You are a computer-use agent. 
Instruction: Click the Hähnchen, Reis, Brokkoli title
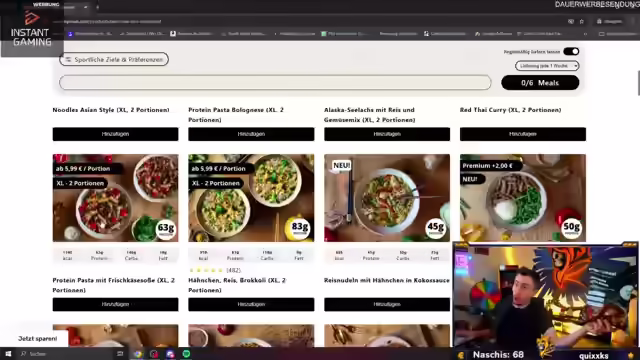click(237, 285)
